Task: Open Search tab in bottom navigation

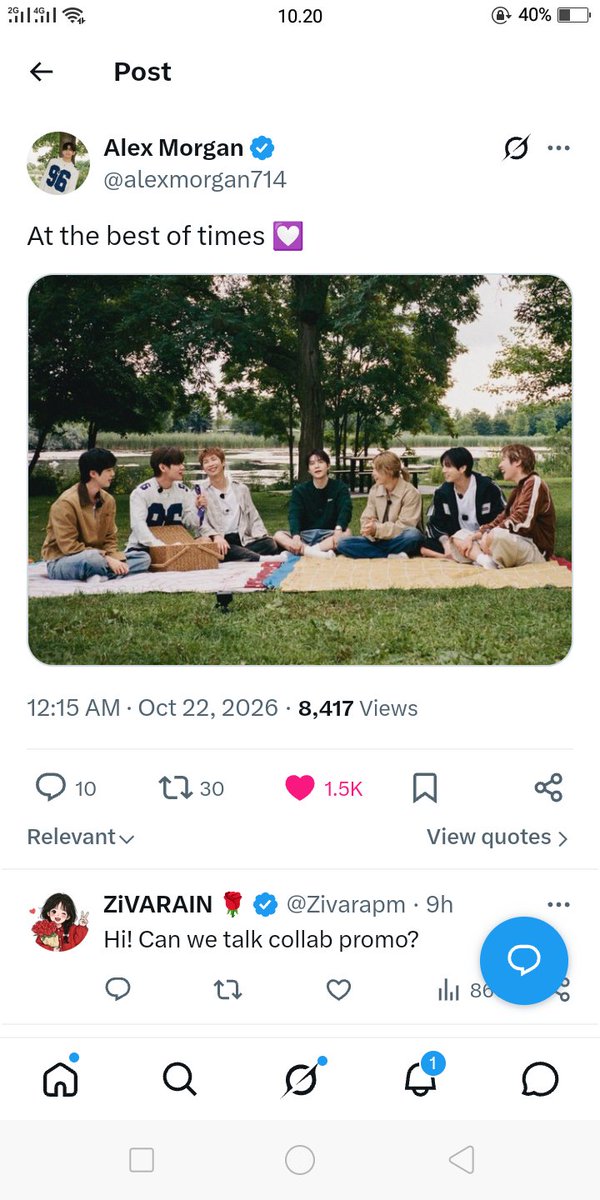Action: click(x=179, y=1079)
